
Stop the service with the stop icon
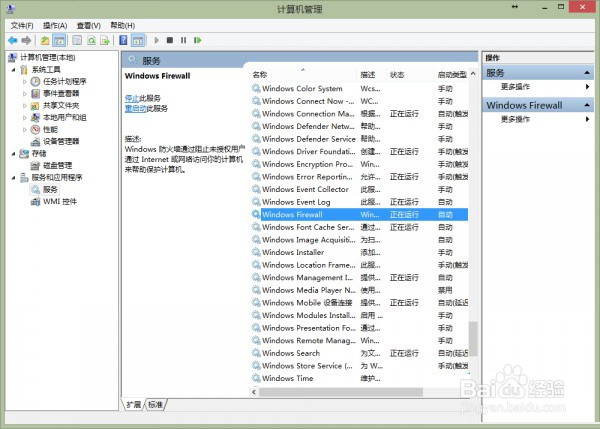tap(170, 40)
